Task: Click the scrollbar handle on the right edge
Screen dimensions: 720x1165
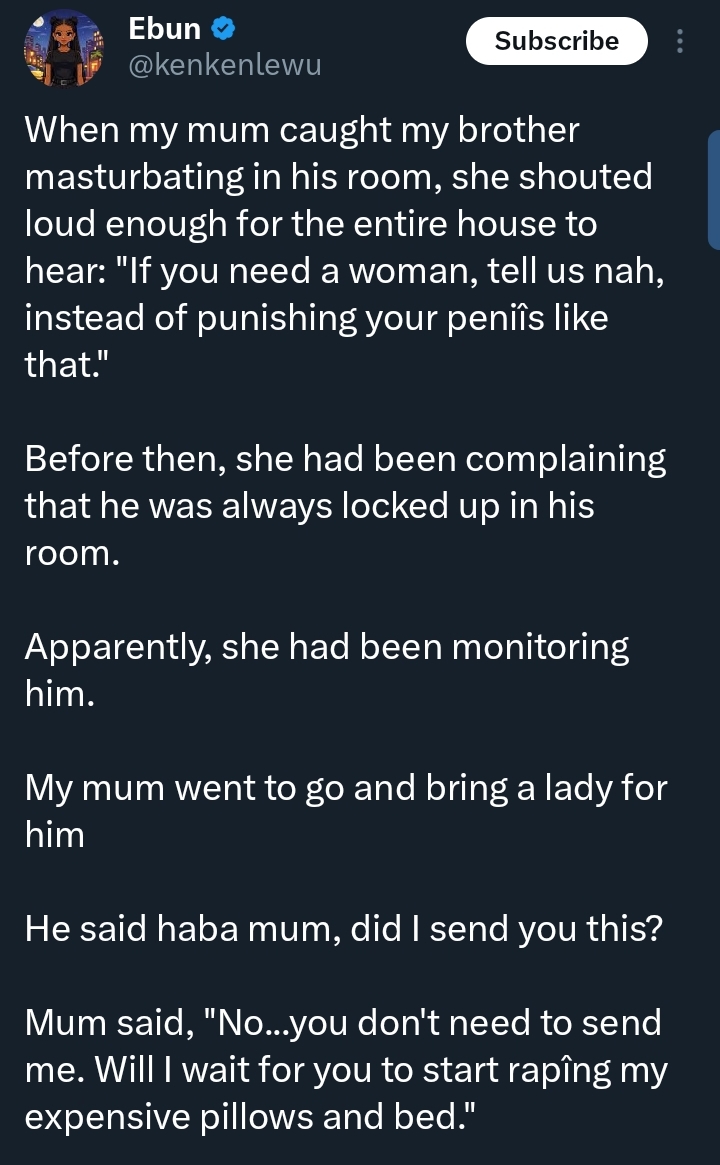Action: [713, 190]
